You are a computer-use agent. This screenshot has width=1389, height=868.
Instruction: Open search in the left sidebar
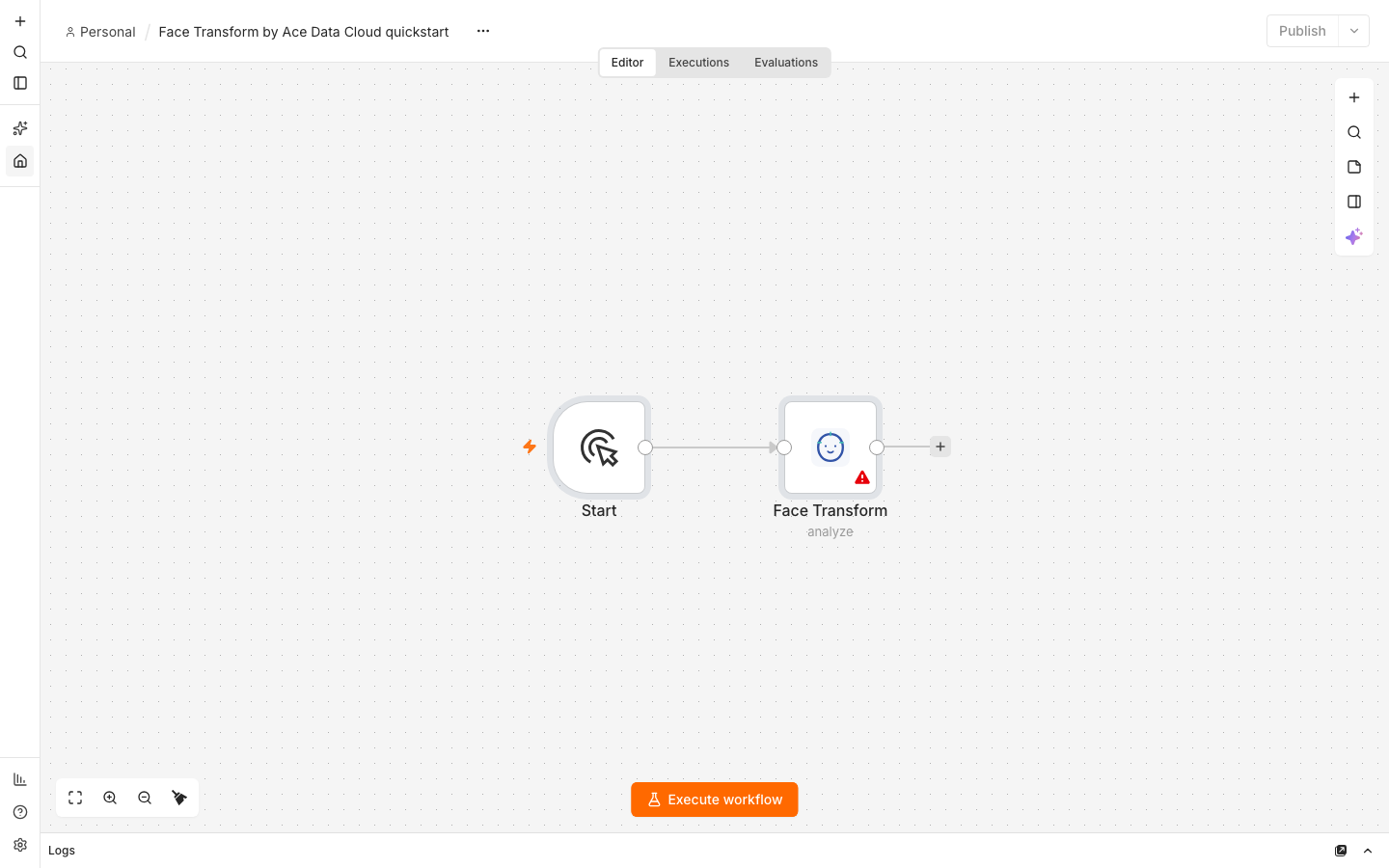[x=20, y=52]
